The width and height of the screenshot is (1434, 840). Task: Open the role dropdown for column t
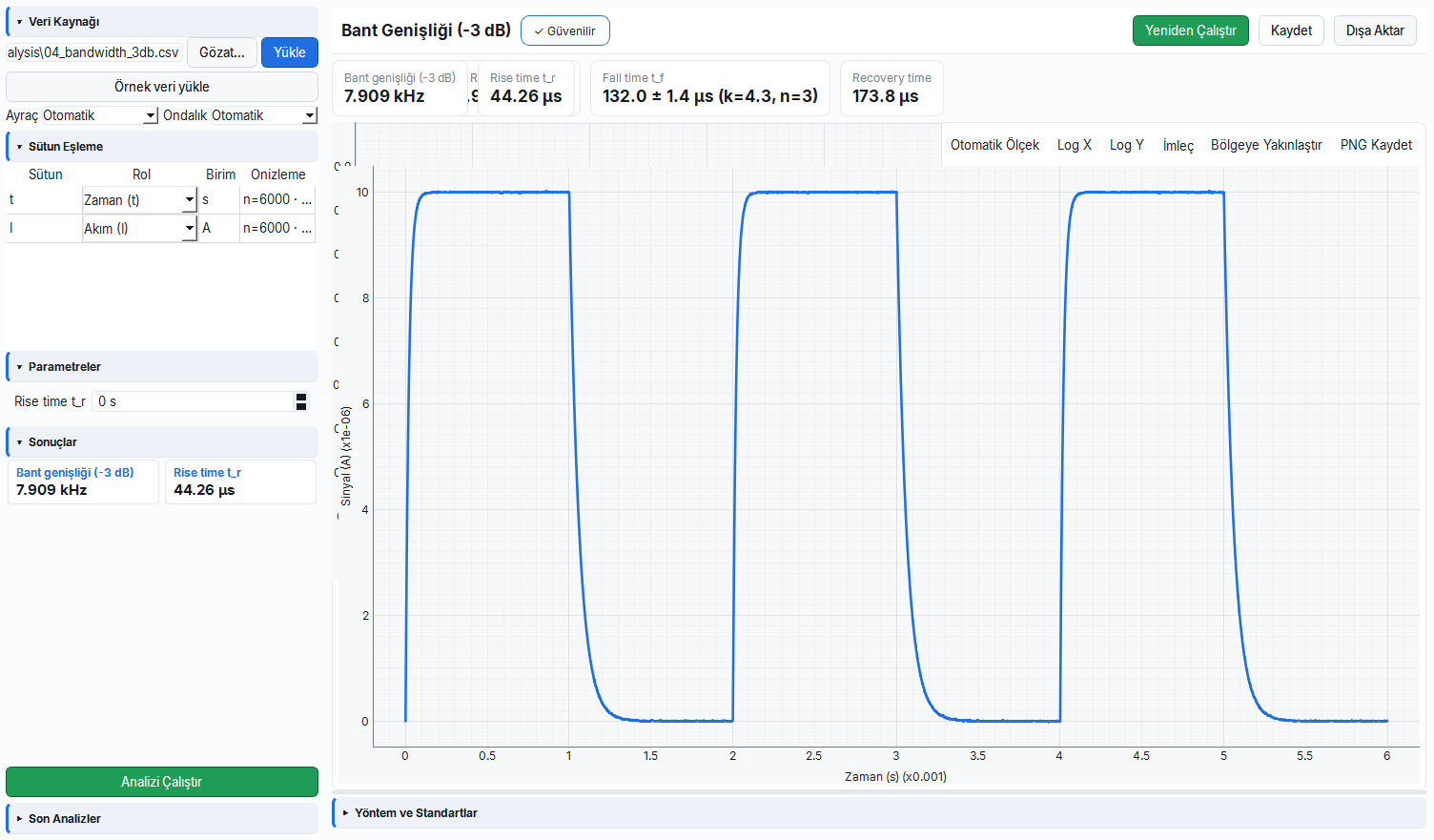click(139, 200)
